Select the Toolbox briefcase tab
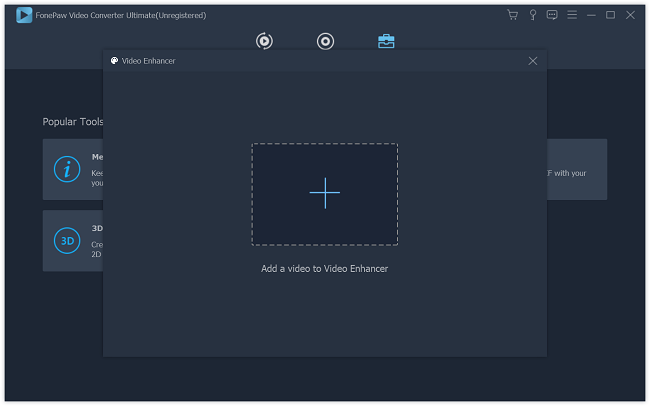 coord(386,41)
